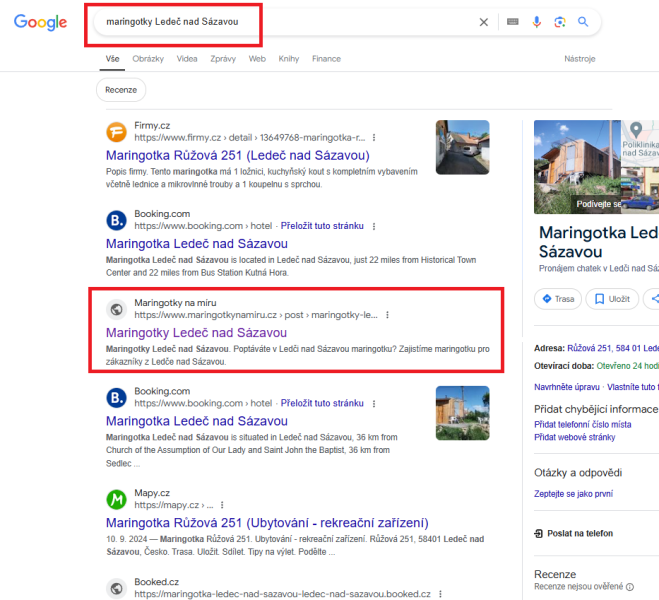Click Přidat telefonní číslo místa
This screenshot has width=659, height=600.
[583, 425]
